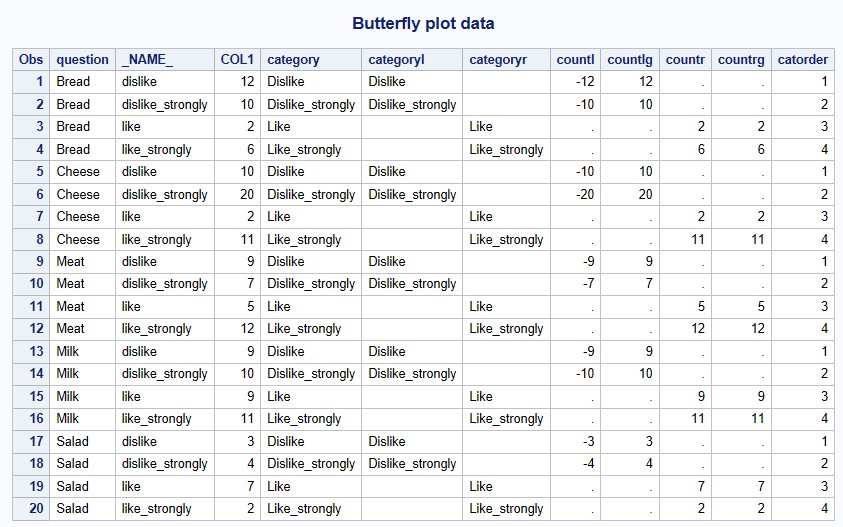
Task: Click the Obs column header
Action: (31, 60)
